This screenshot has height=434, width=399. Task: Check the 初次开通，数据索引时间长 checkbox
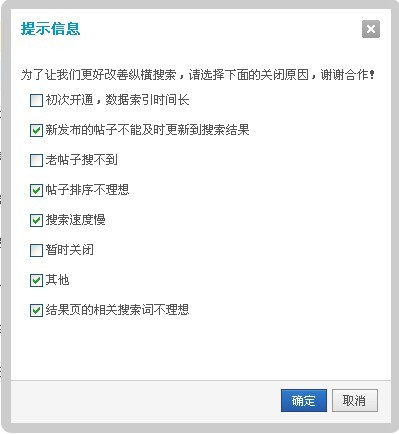[x=36, y=100]
